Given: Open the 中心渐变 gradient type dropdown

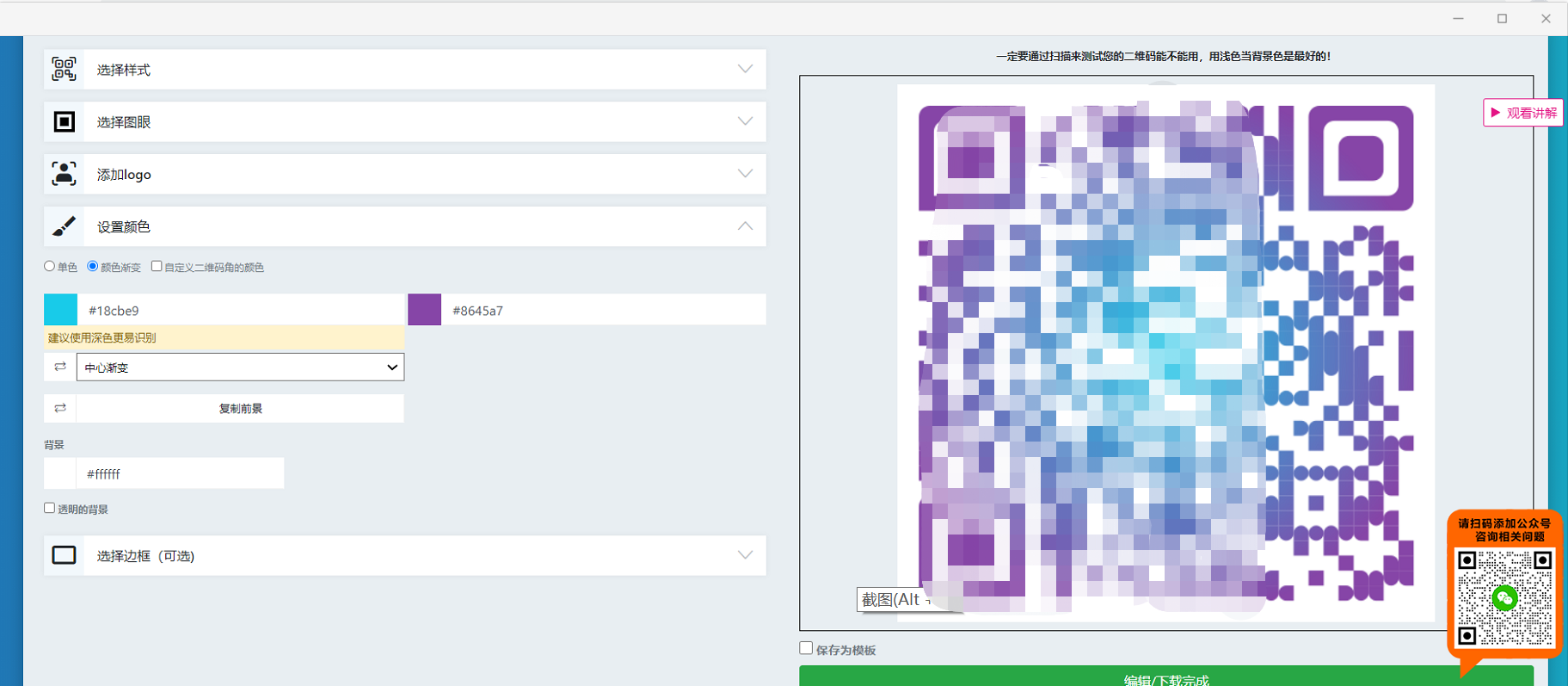Looking at the screenshot, I should point(240,367).
